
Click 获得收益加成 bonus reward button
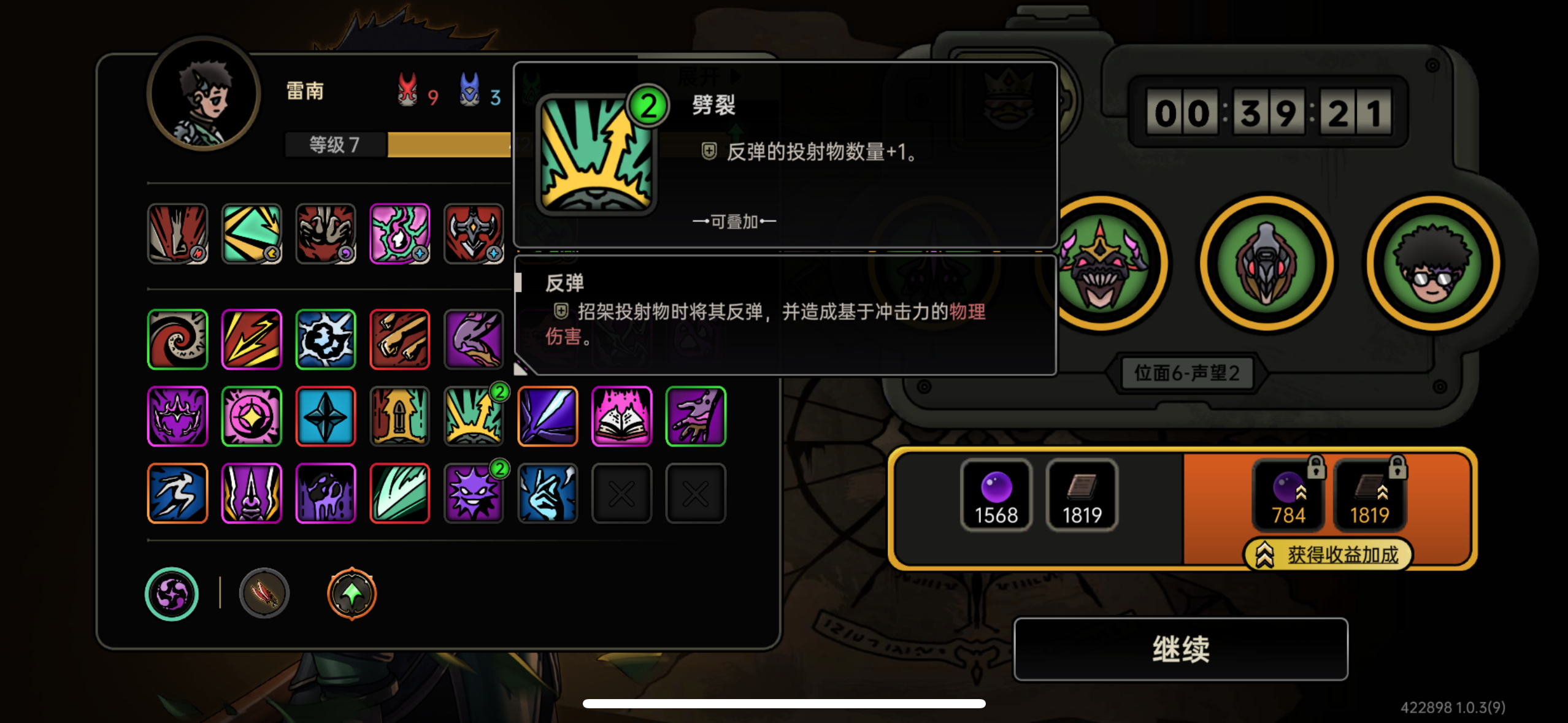click(x=1328, y=555)
